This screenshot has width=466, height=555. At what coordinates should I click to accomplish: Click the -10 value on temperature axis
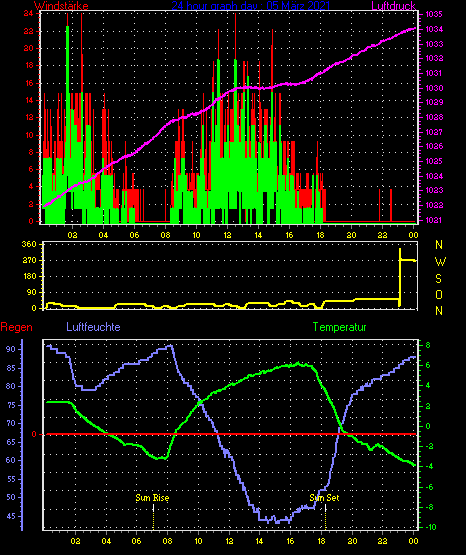coord(430,527)
